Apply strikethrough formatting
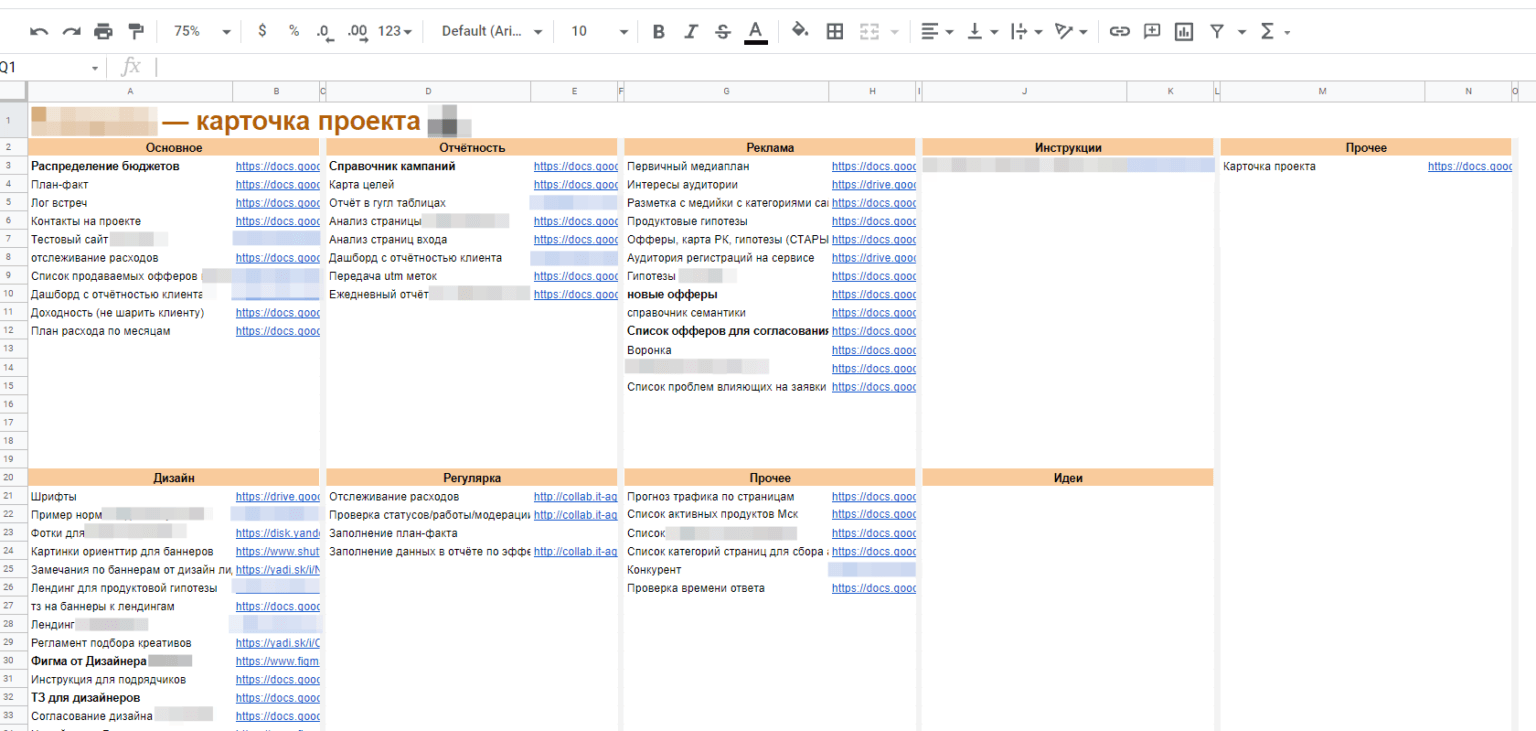The image size is (1536, 731). 723,31
